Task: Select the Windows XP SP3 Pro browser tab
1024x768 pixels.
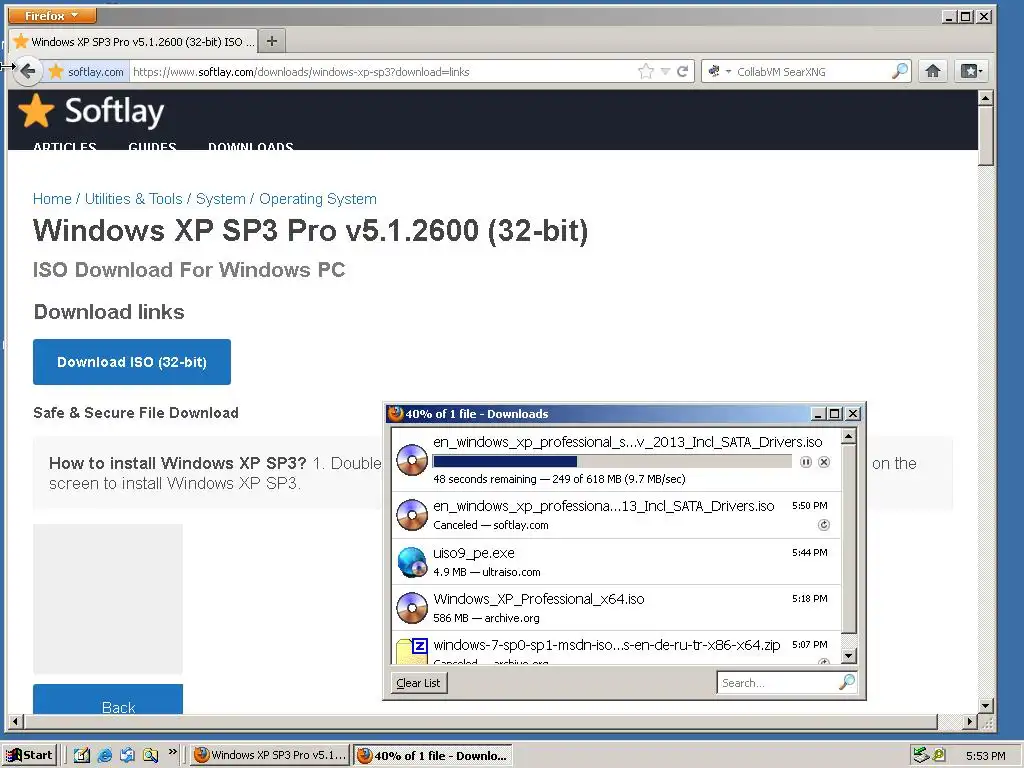Action: pyautogui.click(x=133, y=42)
